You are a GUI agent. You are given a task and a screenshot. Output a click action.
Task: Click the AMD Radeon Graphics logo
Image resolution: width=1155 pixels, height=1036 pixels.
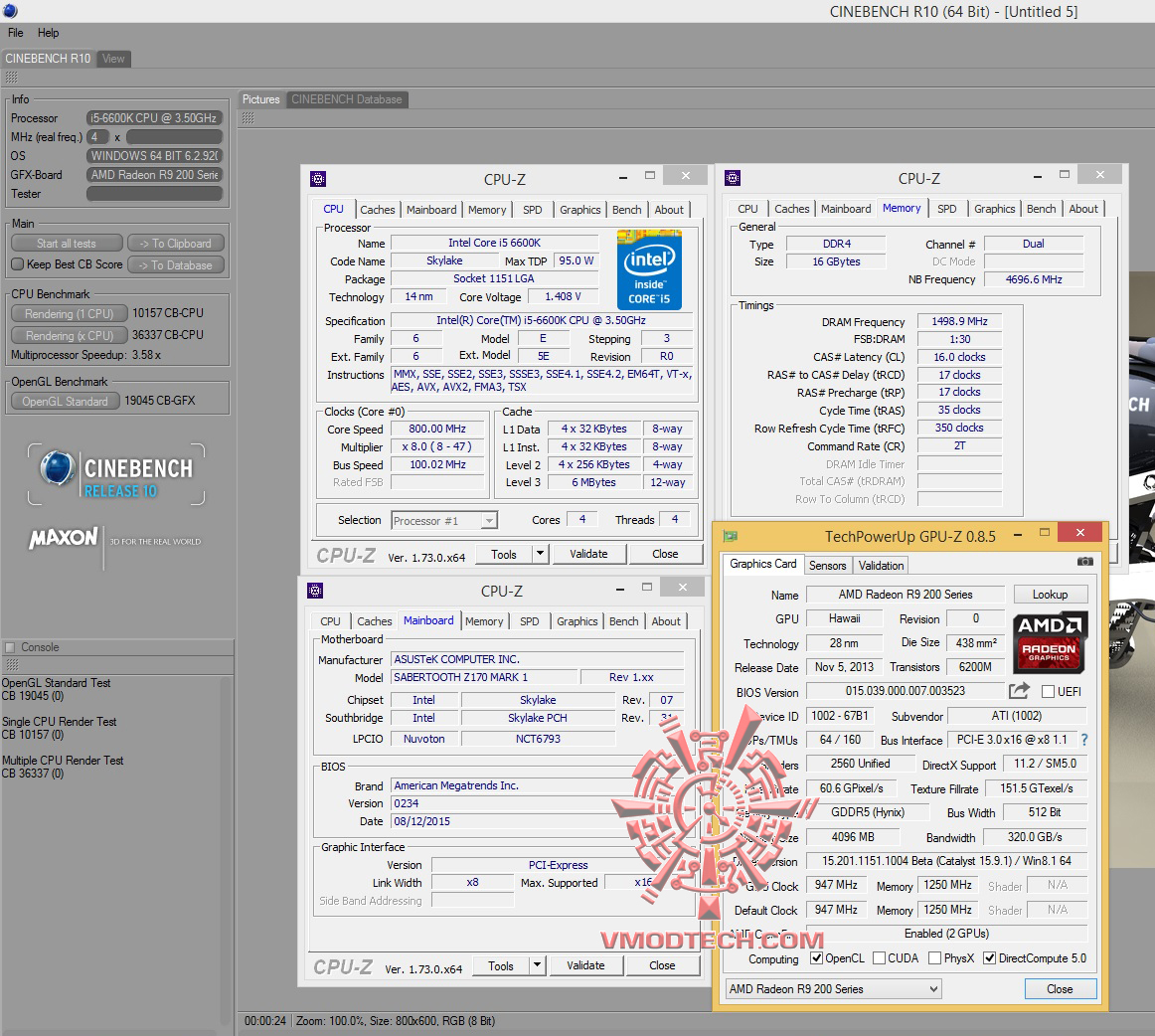(1050, 641)
